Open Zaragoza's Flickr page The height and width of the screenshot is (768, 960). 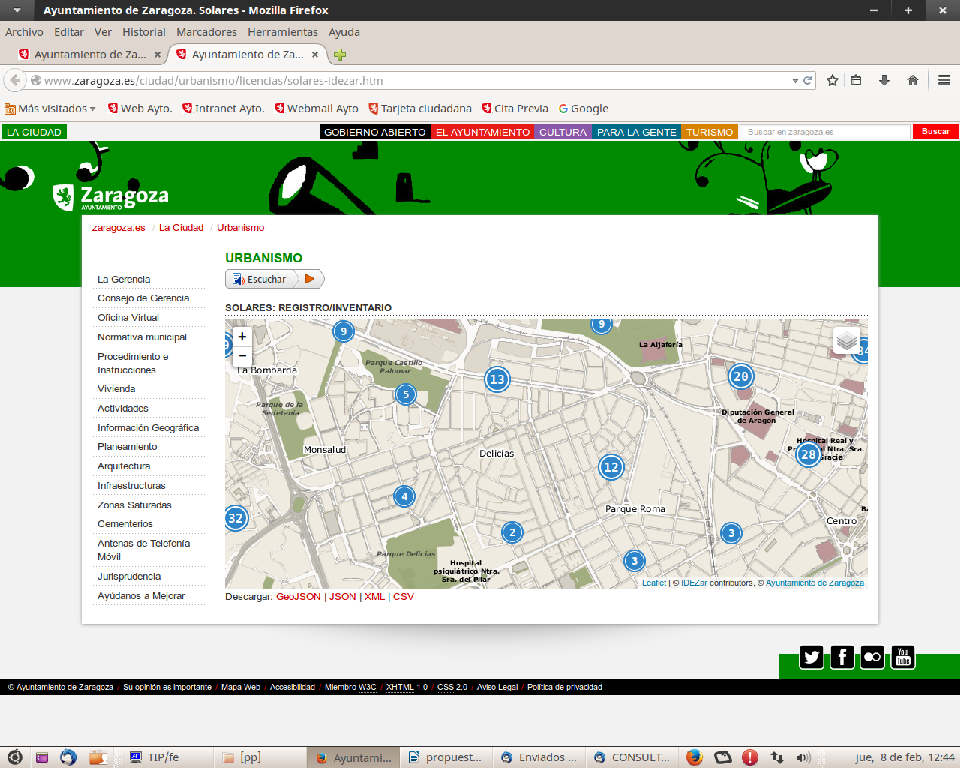(x=872, y=657)
